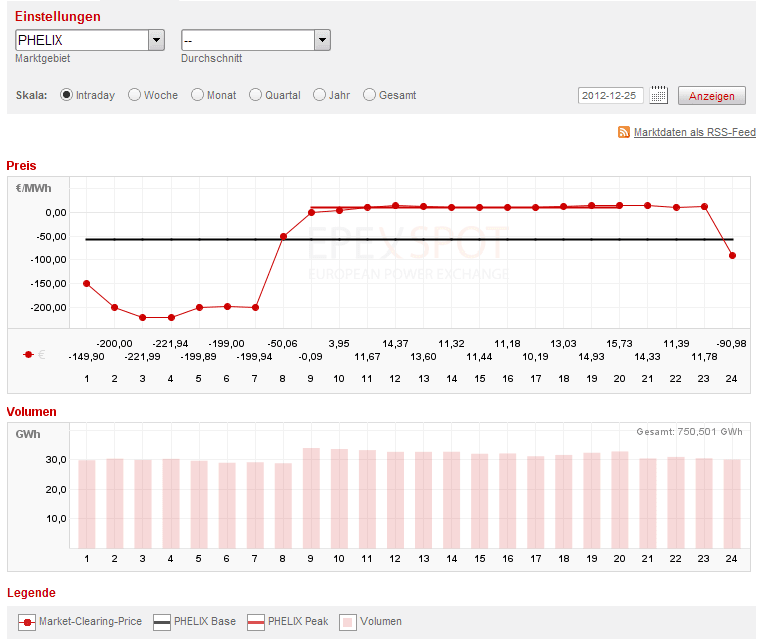Click the PHELIX Base legend label
The height and width of the screenshot is (644, 761).
pyautogui.click(x=205, y=621)
